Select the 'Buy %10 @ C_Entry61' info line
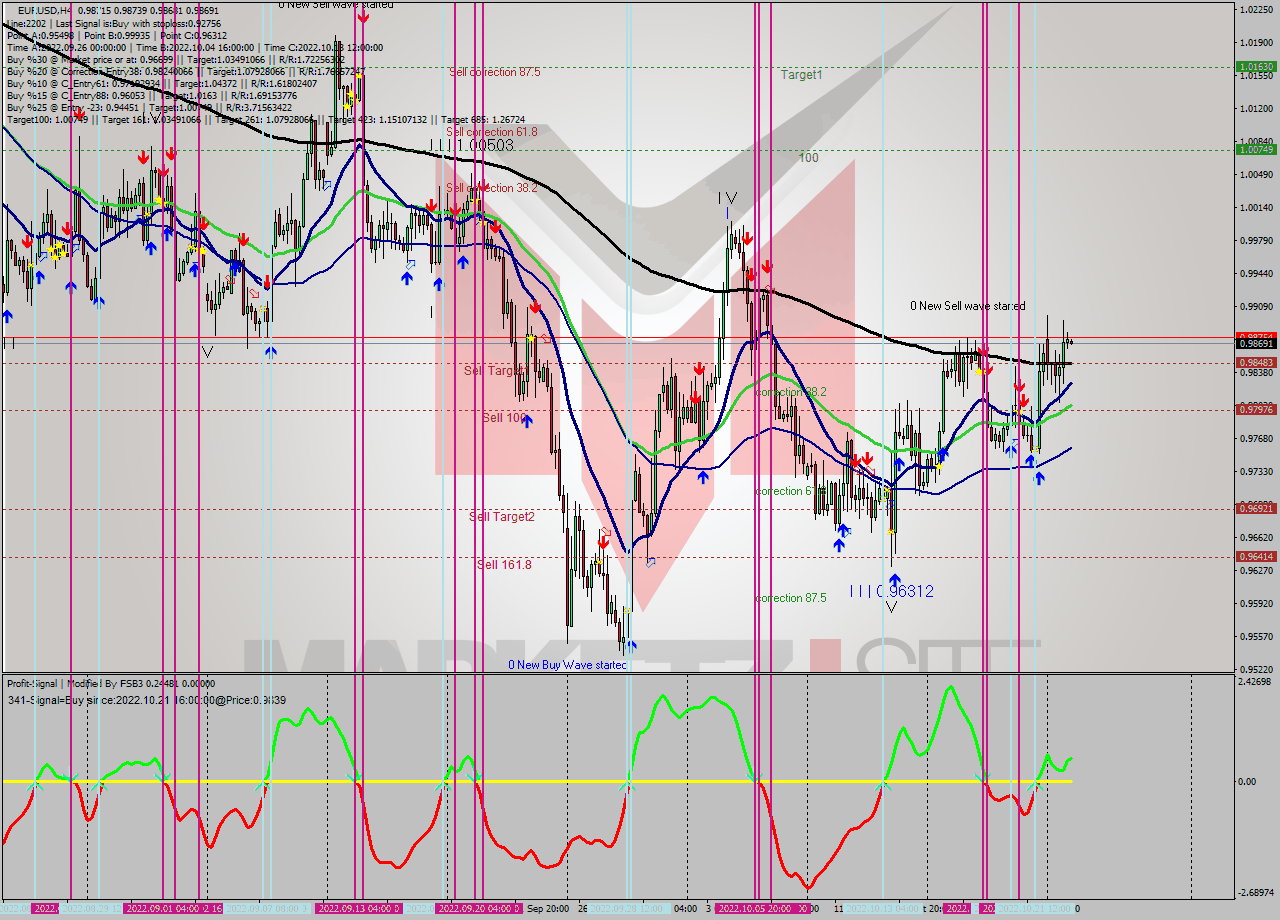 tap(162, 83)
